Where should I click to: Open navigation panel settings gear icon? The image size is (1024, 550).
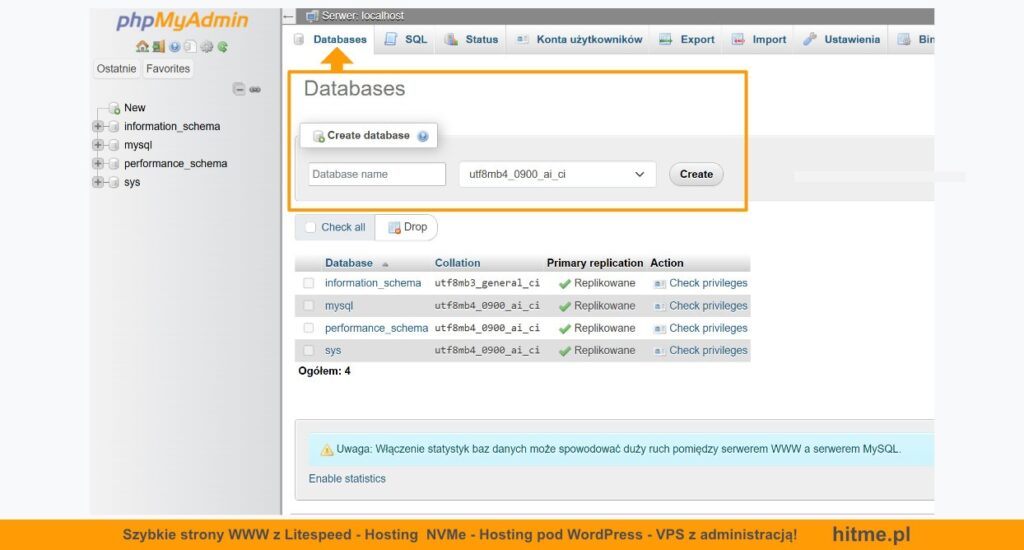click(x=206, y=46)
